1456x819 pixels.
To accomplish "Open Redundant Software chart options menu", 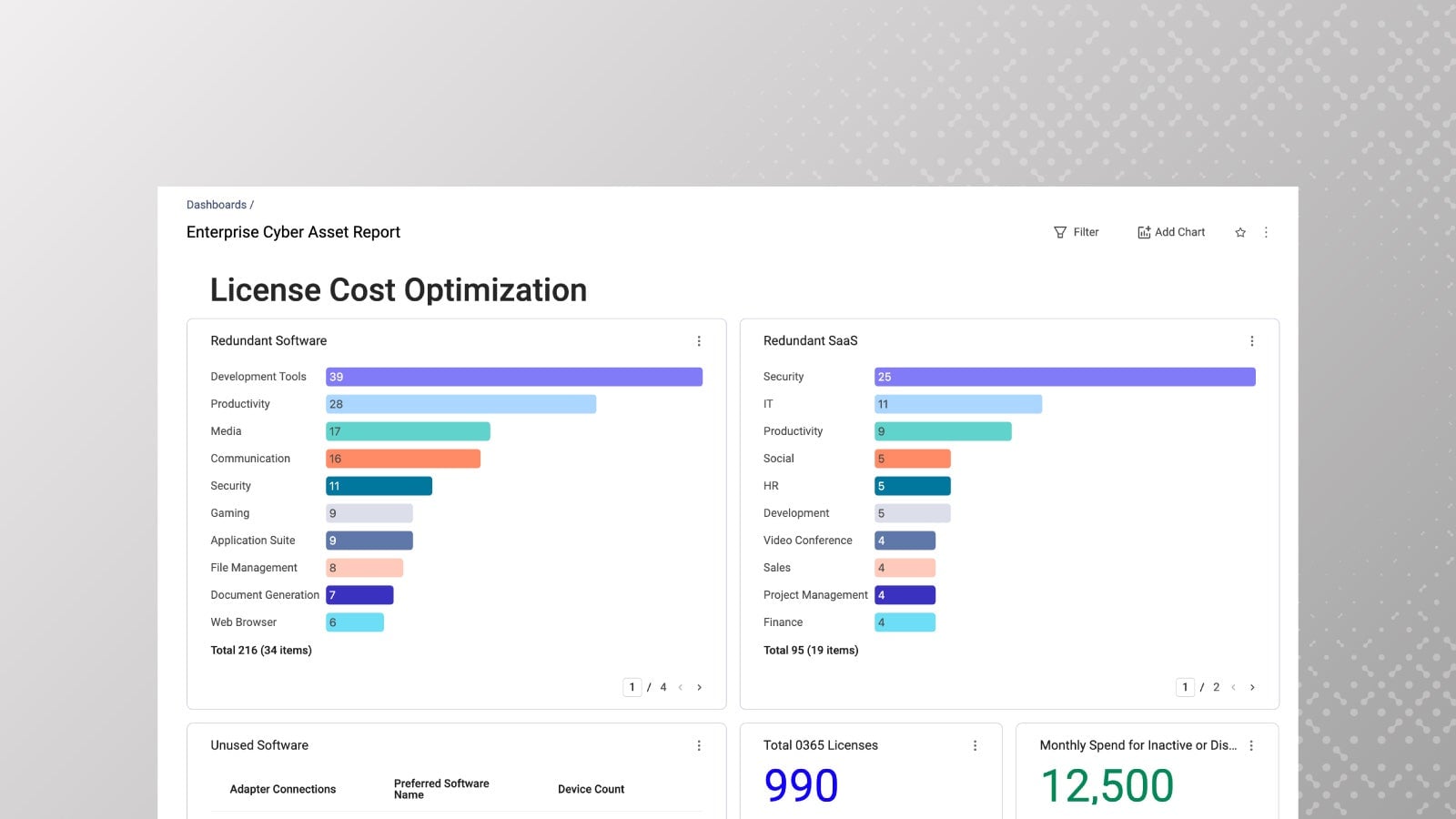I will click(x=699, y=341).
